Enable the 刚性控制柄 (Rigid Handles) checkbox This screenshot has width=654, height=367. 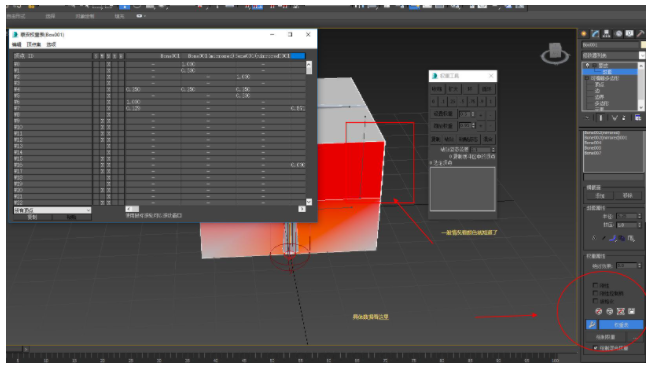click(595, 293)
